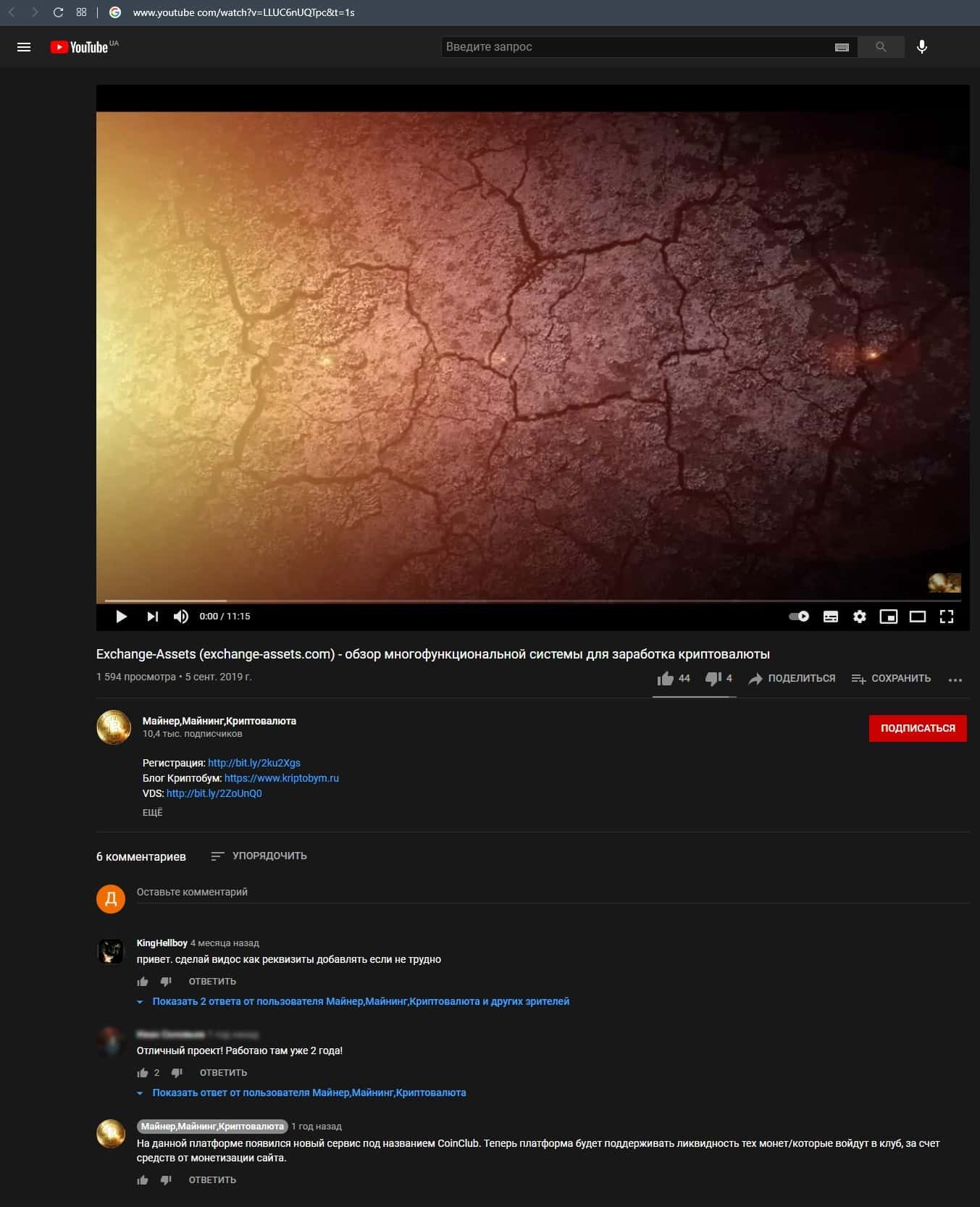This screenshot has width=980, height=1207.
Task: Switch to theater mode
Action: coord(918,617)
